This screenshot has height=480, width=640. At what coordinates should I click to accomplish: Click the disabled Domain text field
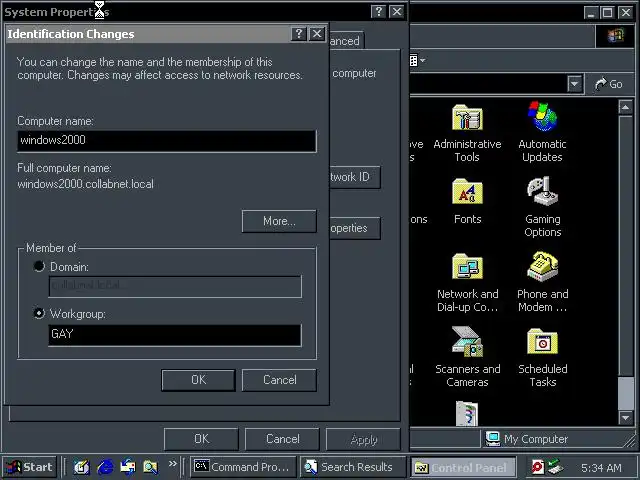pos(175,287)
